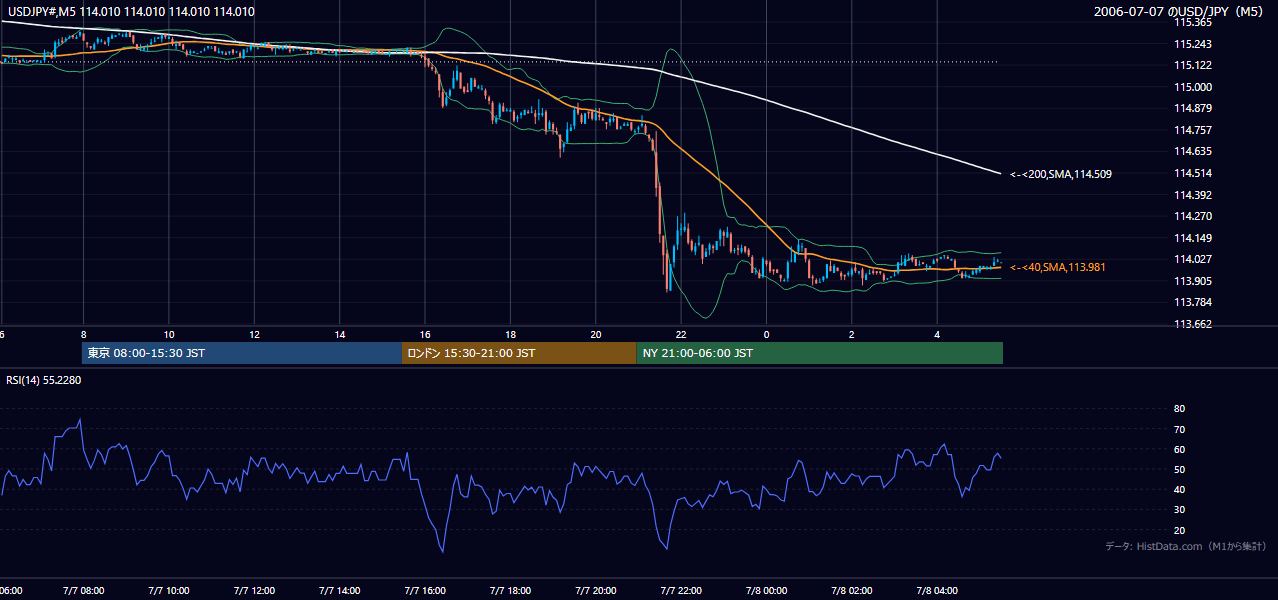The height and width of the screenshot is (600, 1278).
Task: Click the '7/7 14:00' date axis label
Action: (339, 591)
